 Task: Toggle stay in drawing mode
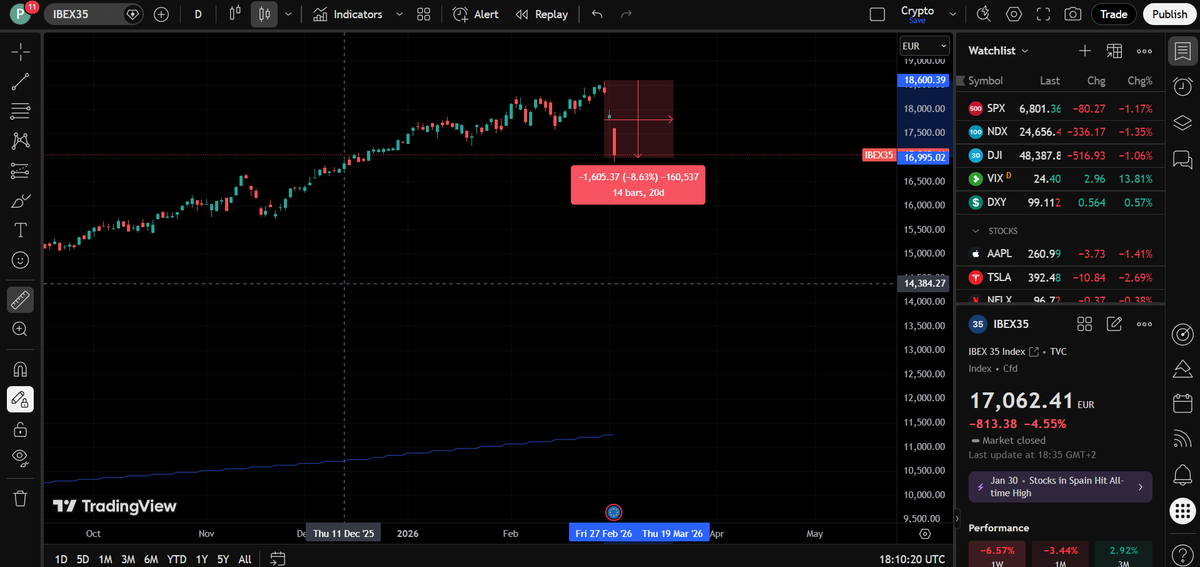(x=20, y=399)
